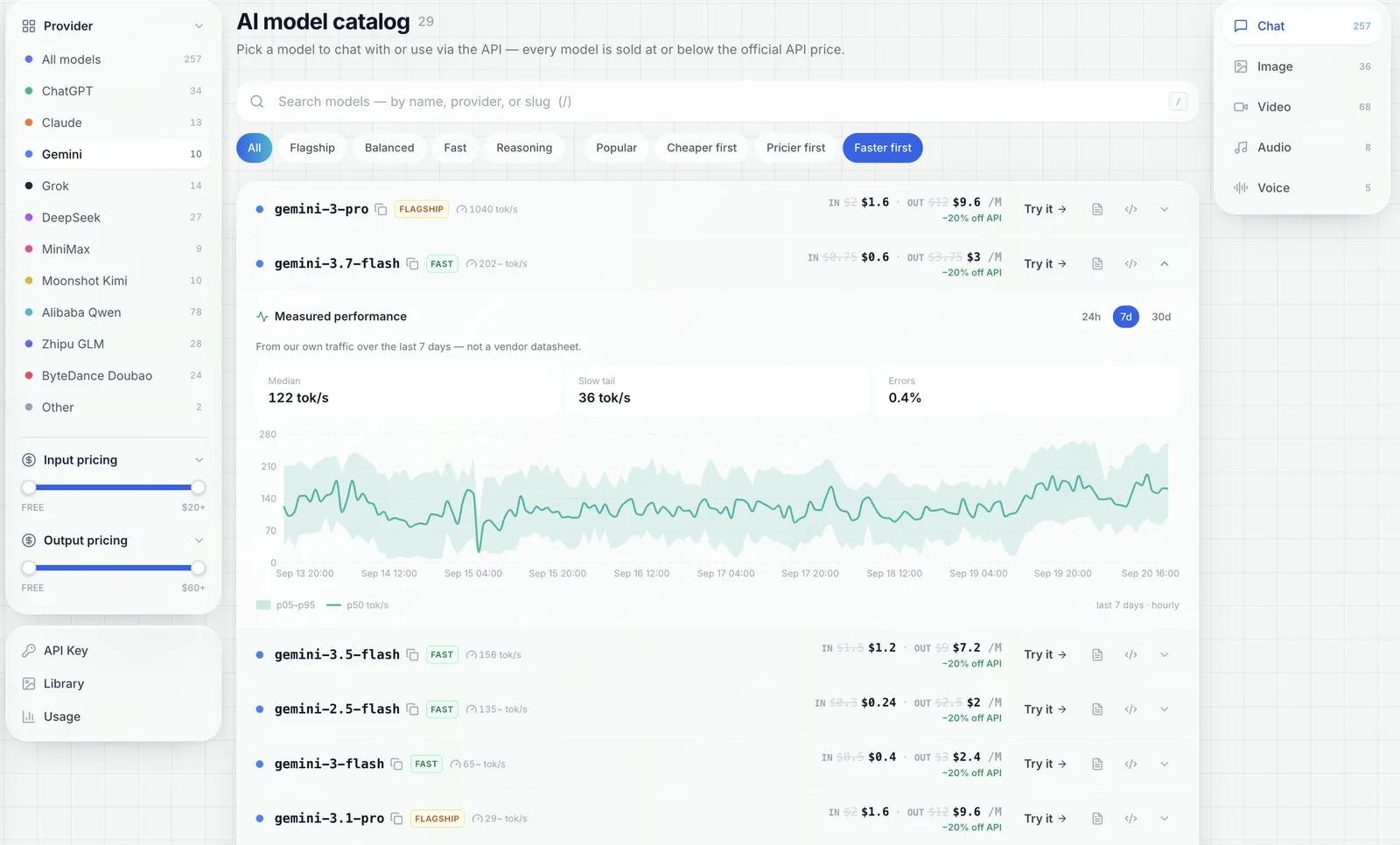Viewport: 1400px width, 845px height.
Task: Try gemini-3.7-flash in chat
Action: pyautogui.click(x=1045, y=264)
